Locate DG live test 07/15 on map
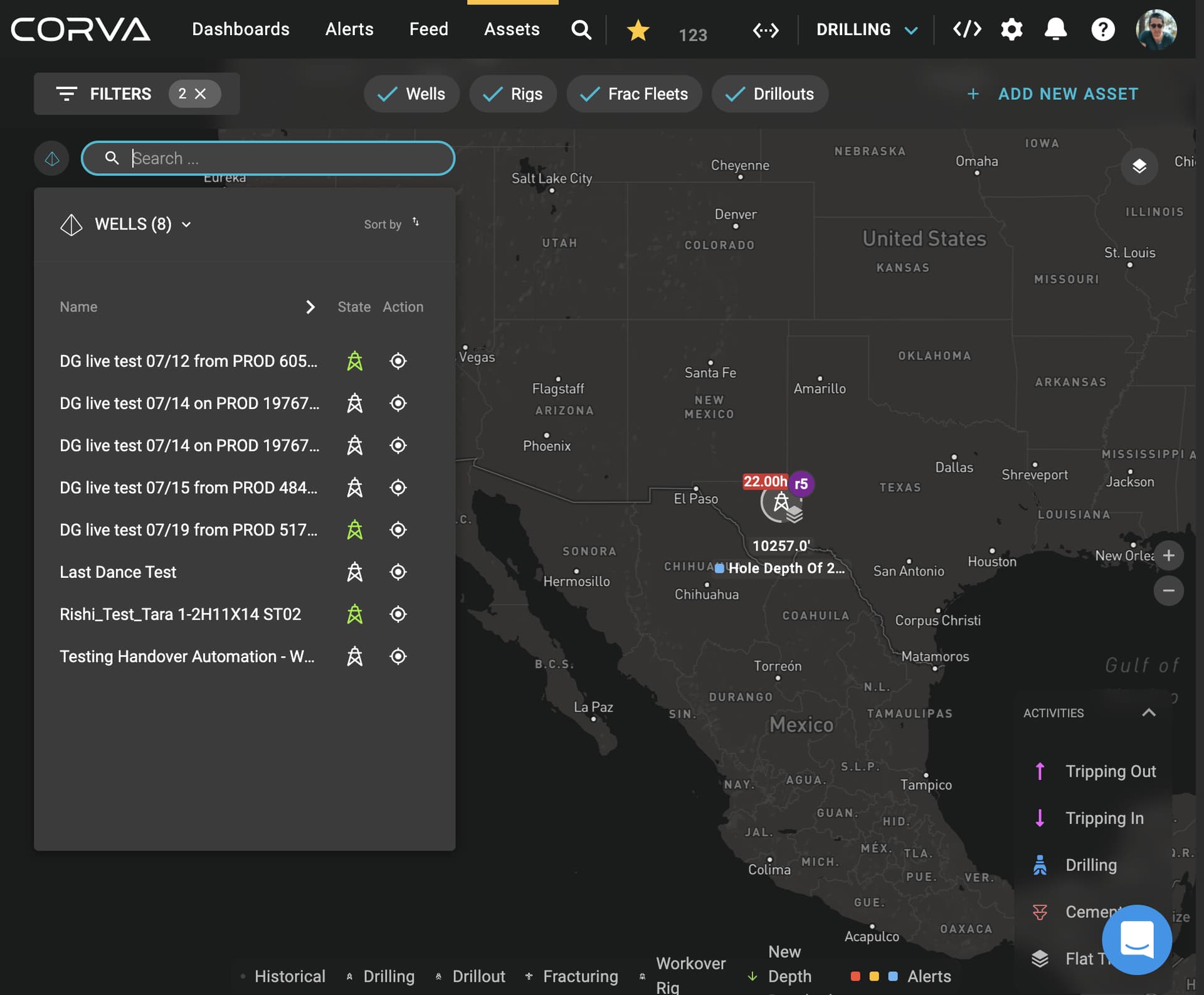The height and width of the screenshot is (995, 1204). tap(398, 487)
